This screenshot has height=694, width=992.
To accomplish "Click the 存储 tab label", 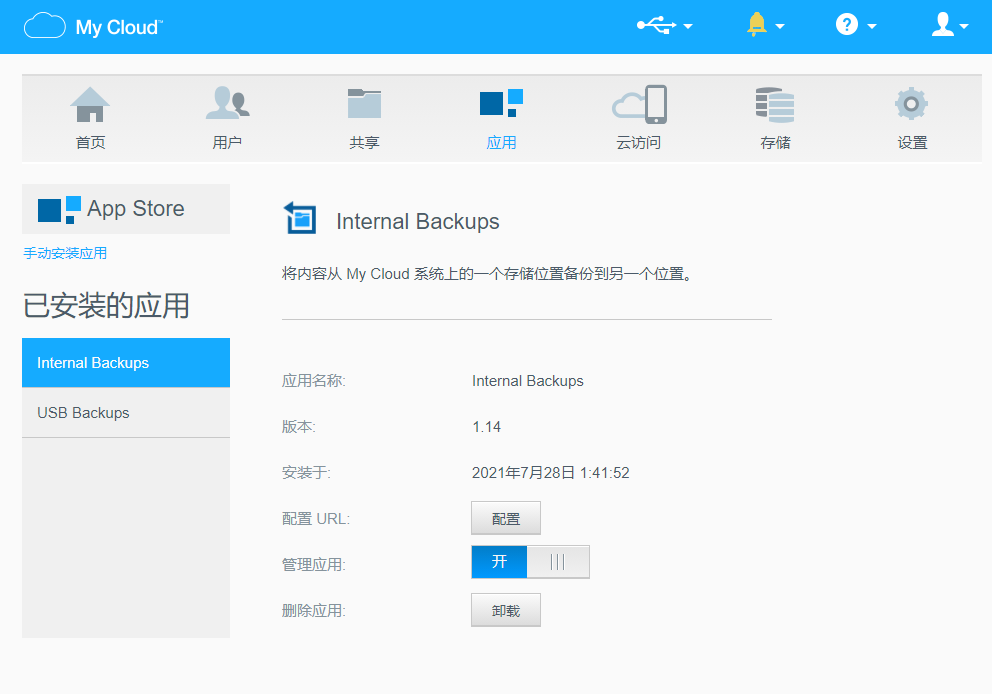I will pyautogui.click(x=776, y=142).
